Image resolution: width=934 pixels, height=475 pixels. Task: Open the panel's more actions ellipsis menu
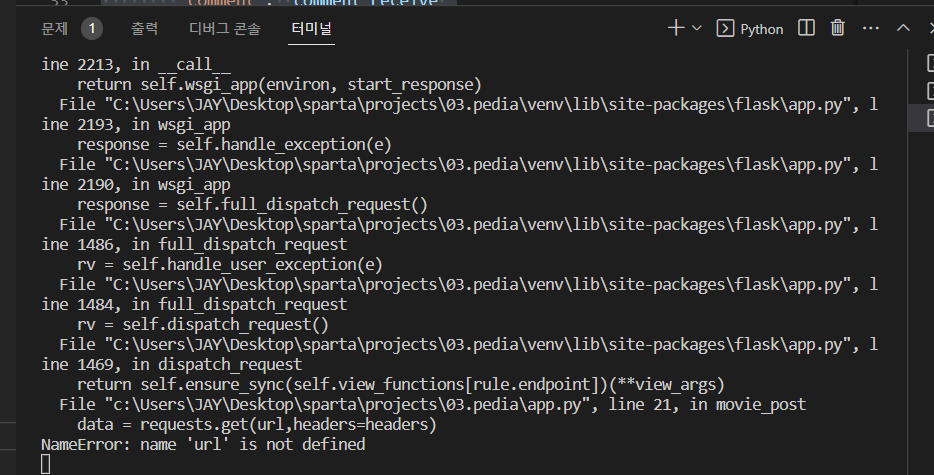pos(871,28)
